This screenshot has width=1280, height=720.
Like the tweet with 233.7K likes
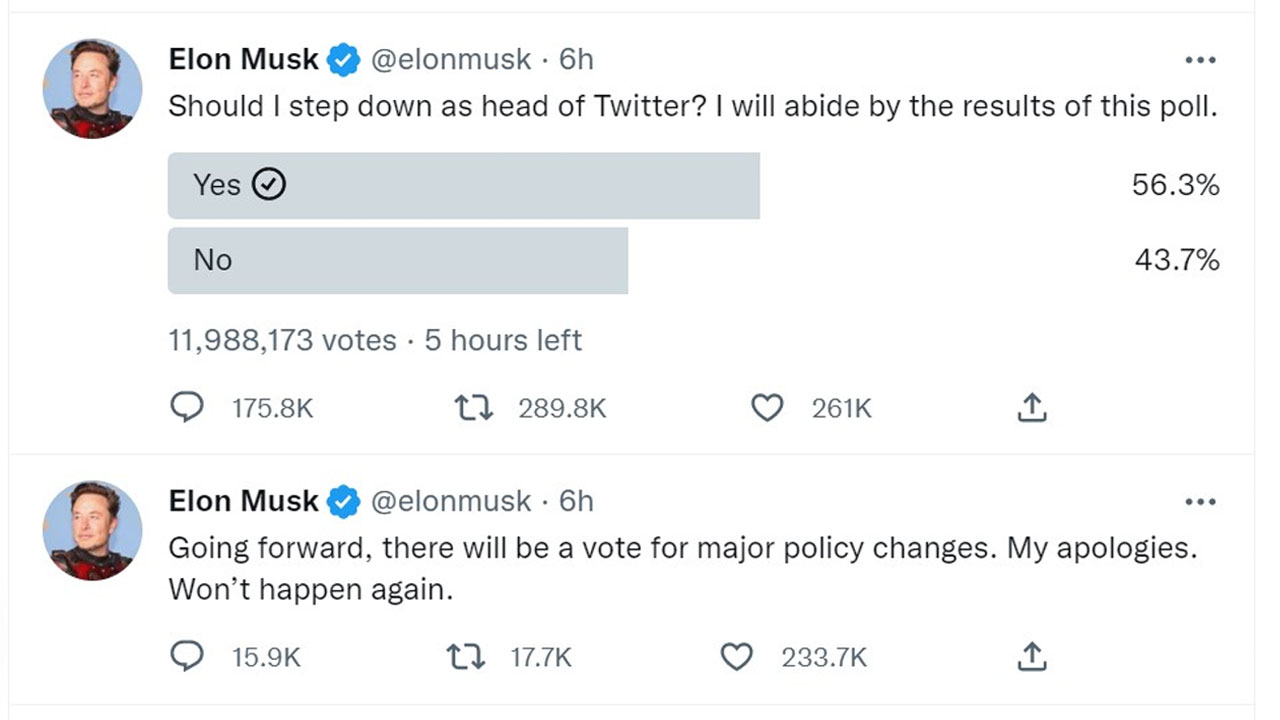[x=737, y=657]
